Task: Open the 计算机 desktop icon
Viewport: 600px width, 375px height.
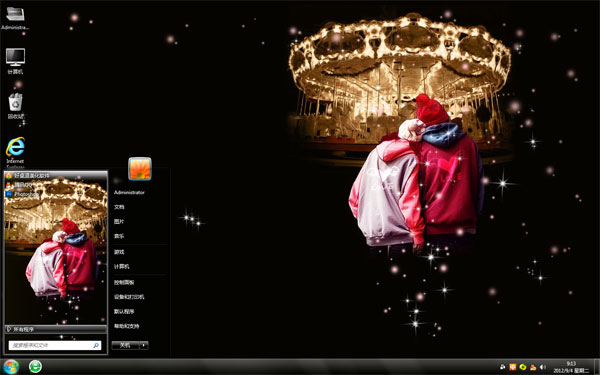Action: point(15,61)
